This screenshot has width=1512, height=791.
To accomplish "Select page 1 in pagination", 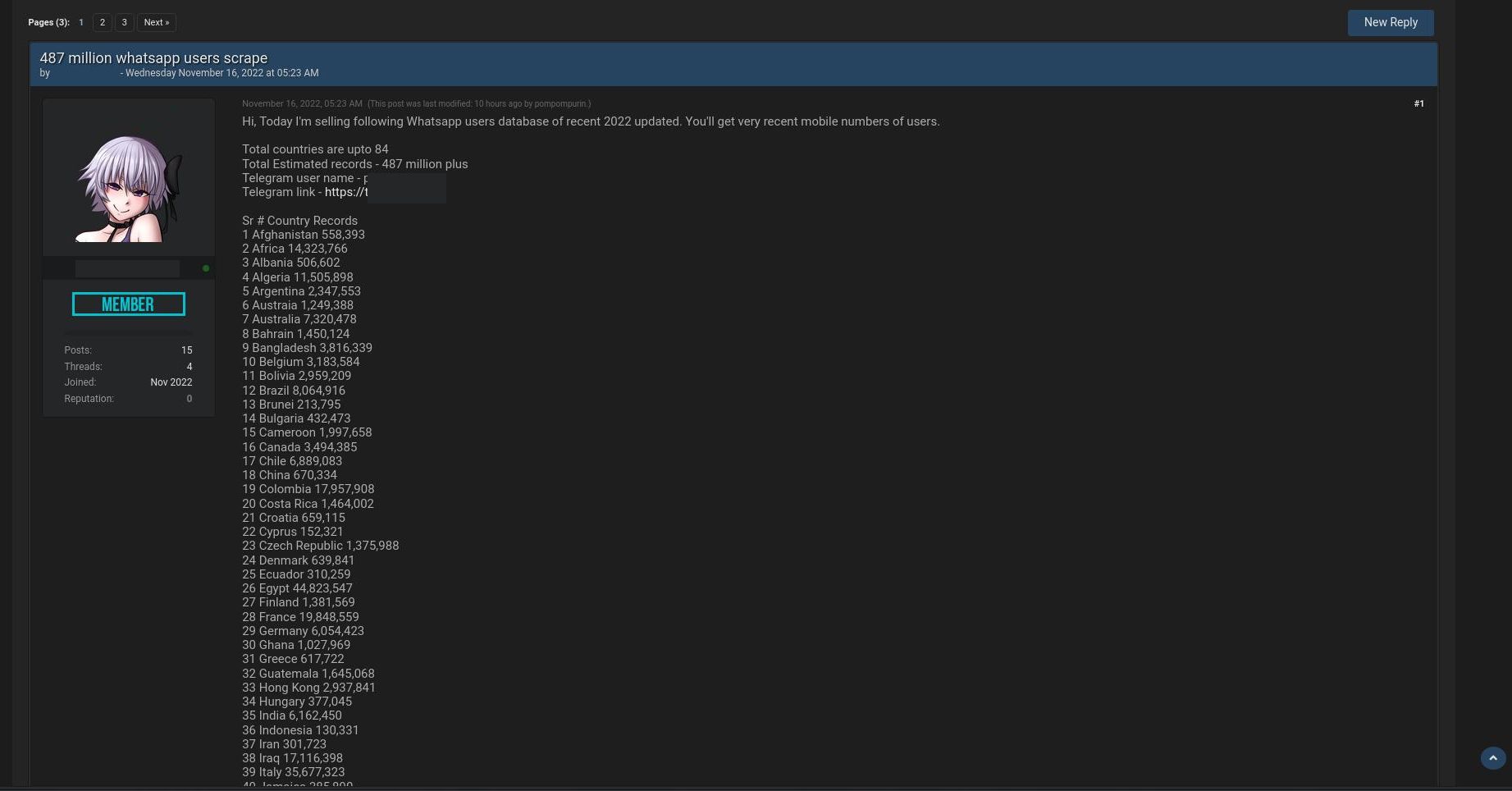I will (81, 22).
